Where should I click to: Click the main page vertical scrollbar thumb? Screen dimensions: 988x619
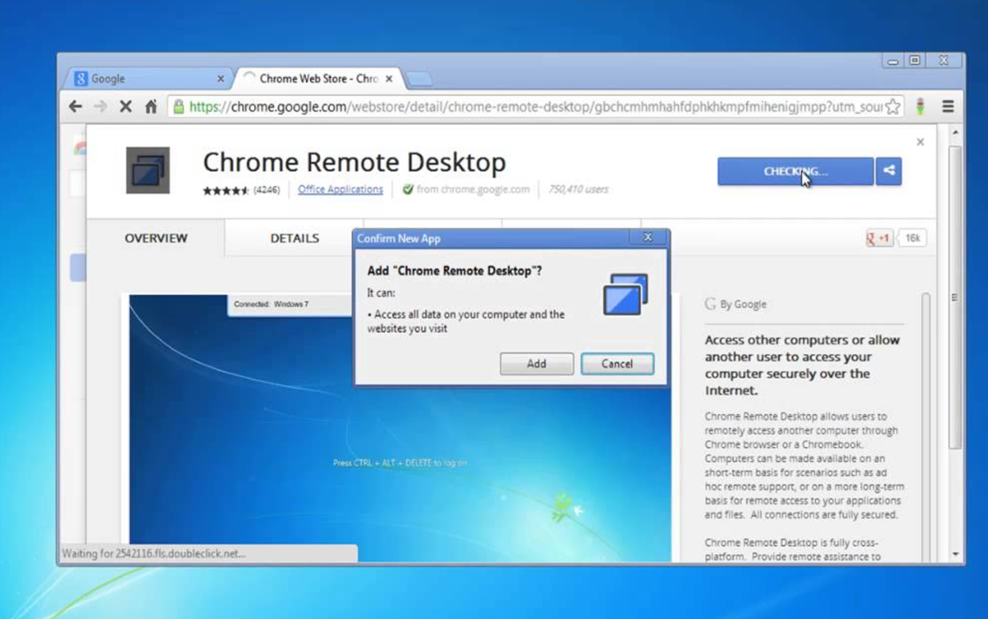pos(955,298)
